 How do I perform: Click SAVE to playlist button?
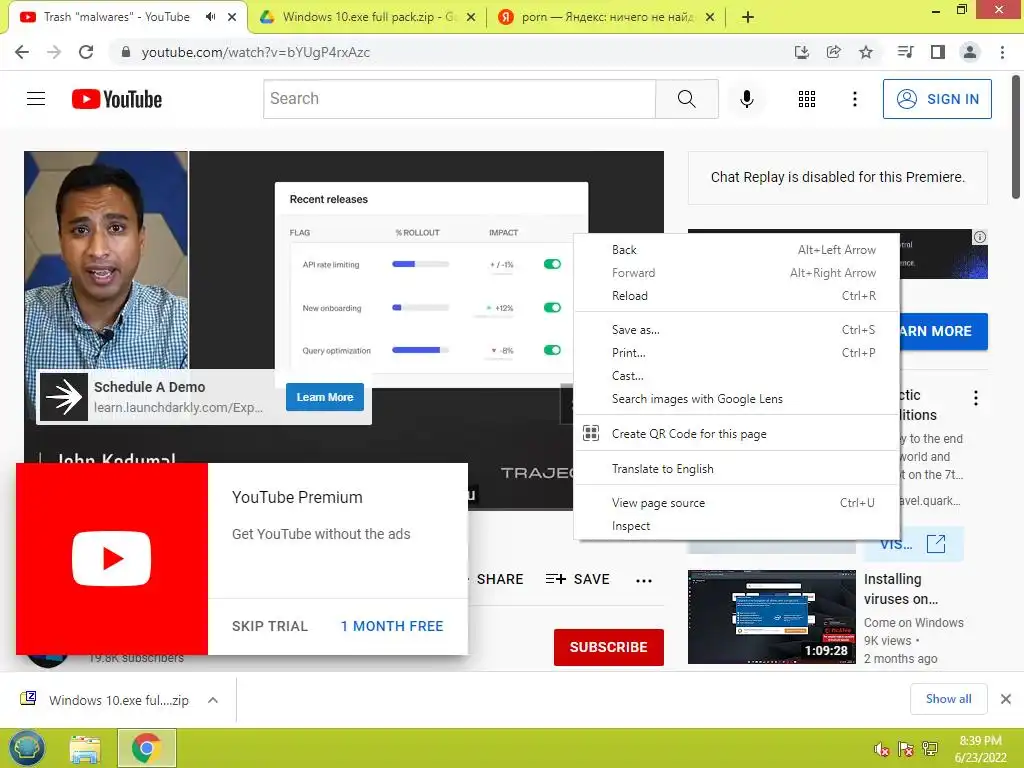577,579
